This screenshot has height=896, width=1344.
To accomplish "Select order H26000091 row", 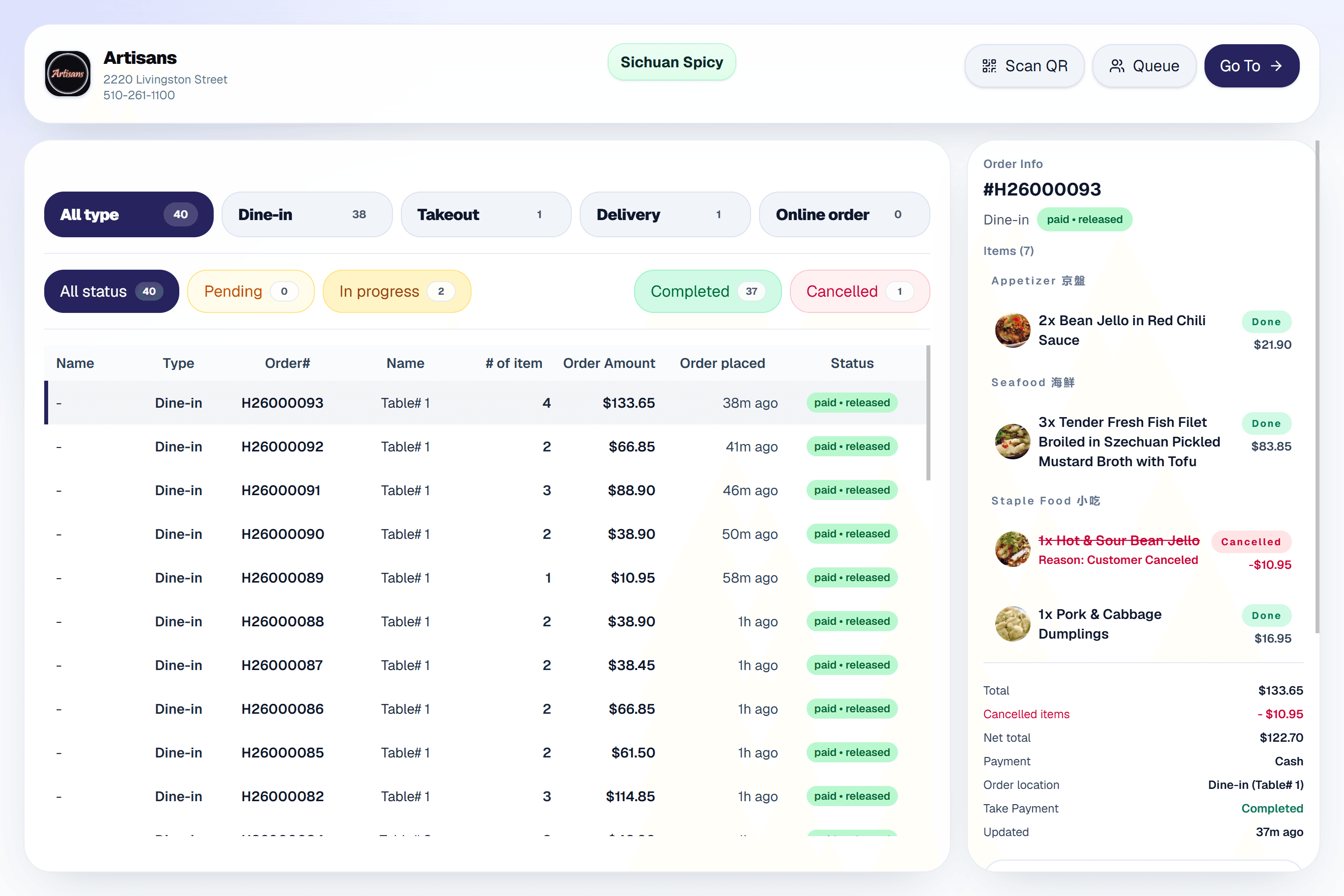I will click(484, 490).
